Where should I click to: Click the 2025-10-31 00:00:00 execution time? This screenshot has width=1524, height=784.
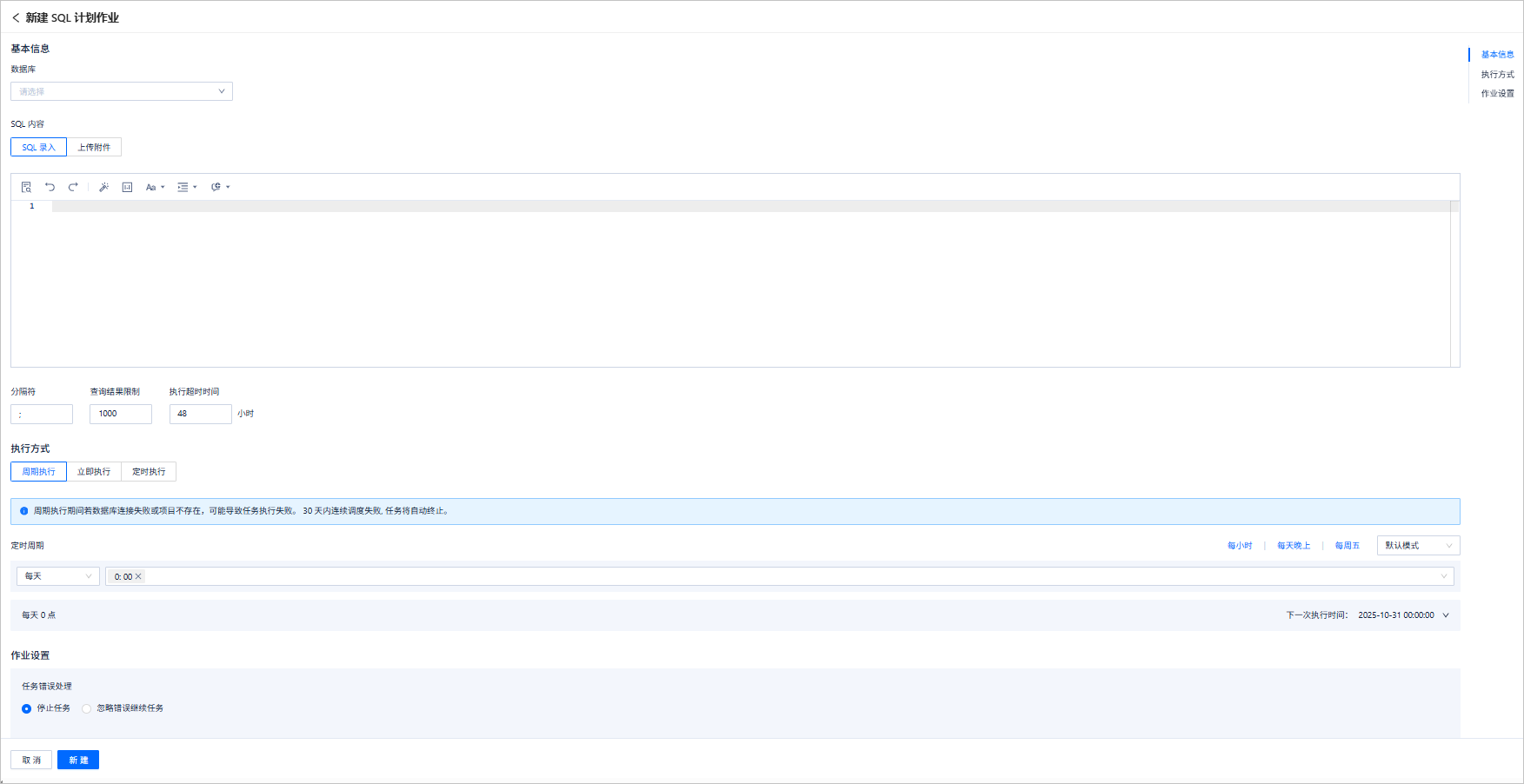[x=1396, y=615]
